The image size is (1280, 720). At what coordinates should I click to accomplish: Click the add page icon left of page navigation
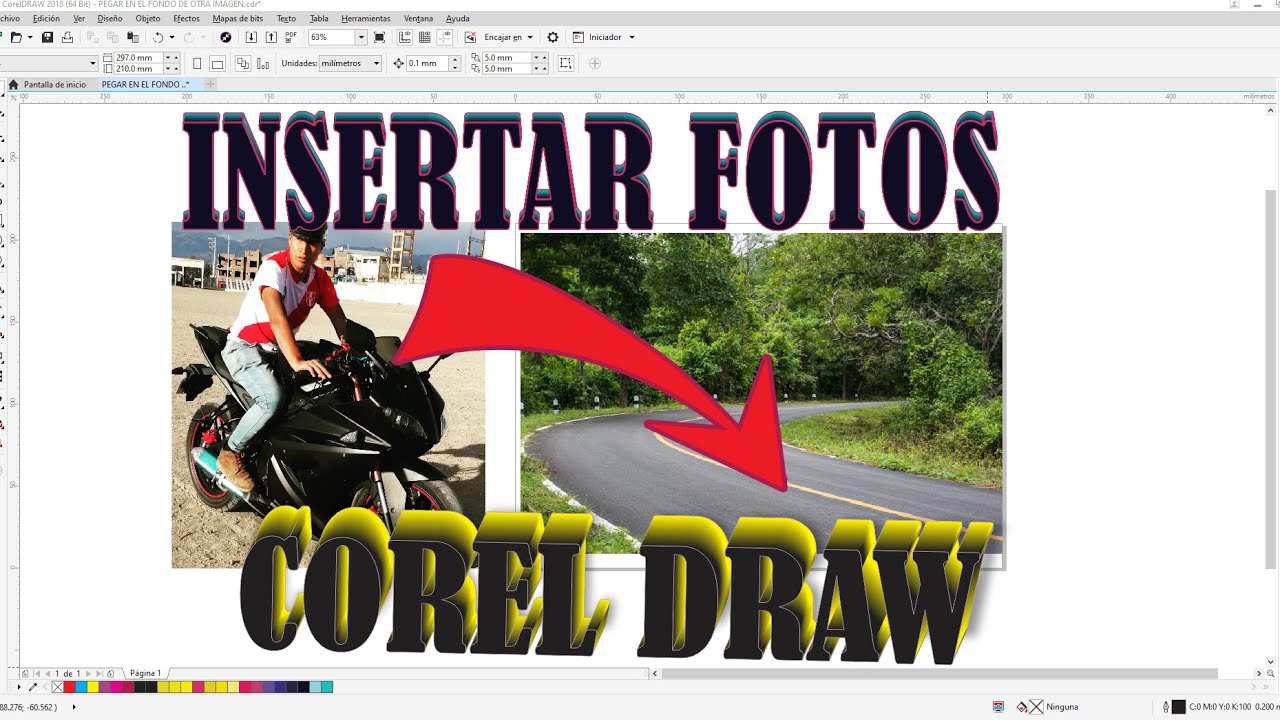(25, 674)
